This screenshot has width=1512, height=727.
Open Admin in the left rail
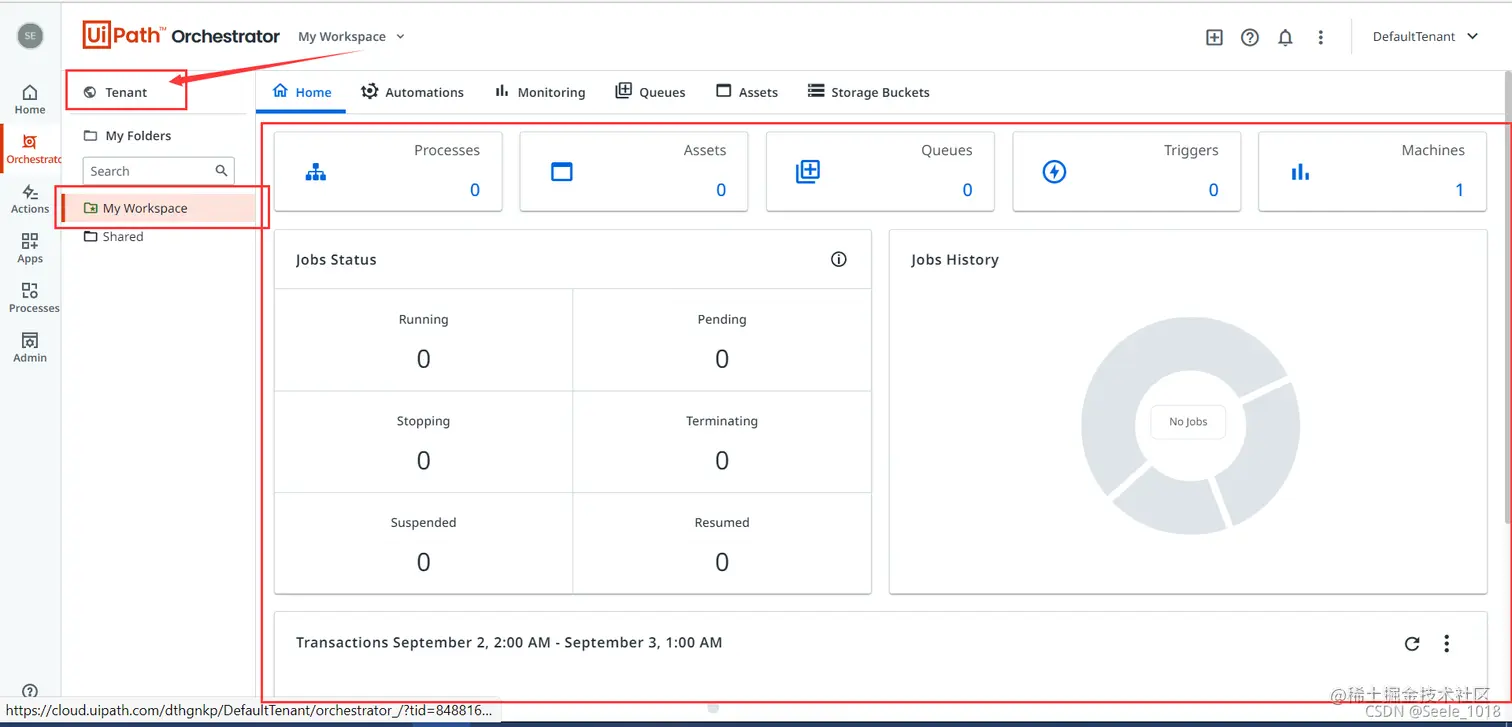[30, 347]
